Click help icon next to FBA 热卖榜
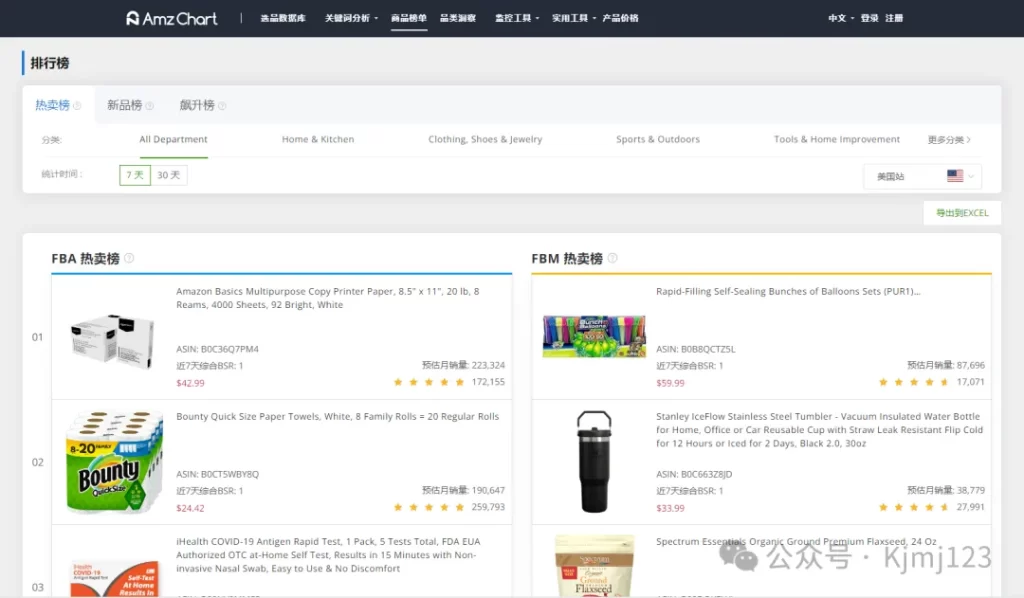1024x598 pixels. (x=129, y=258)
